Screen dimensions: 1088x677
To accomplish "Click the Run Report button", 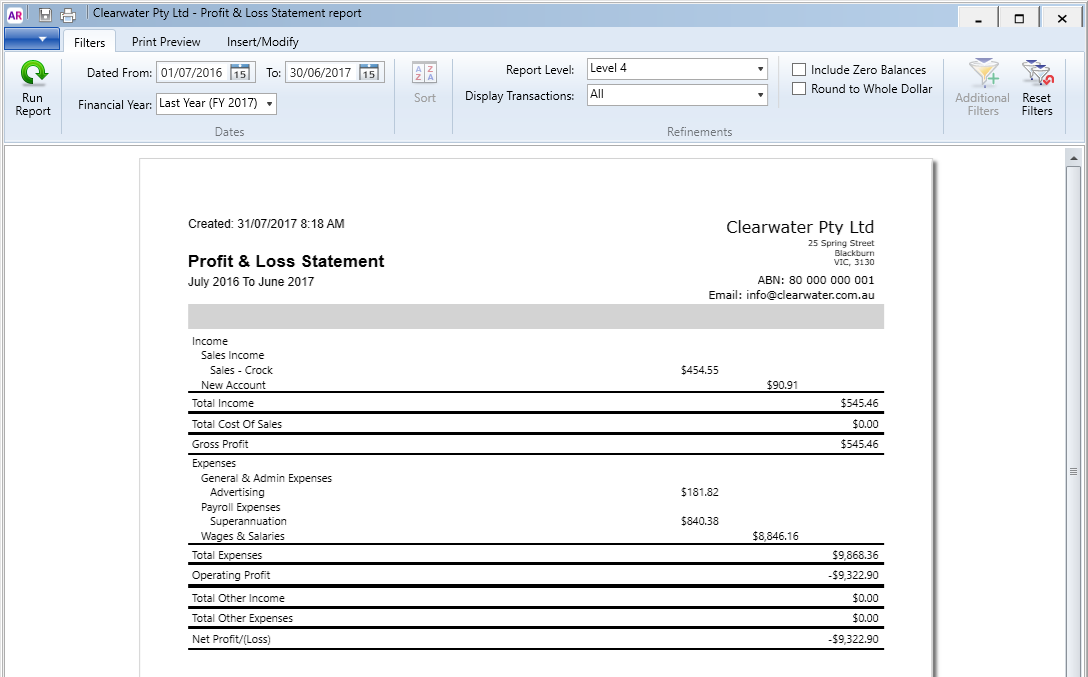I will click(x=31, y=88).
